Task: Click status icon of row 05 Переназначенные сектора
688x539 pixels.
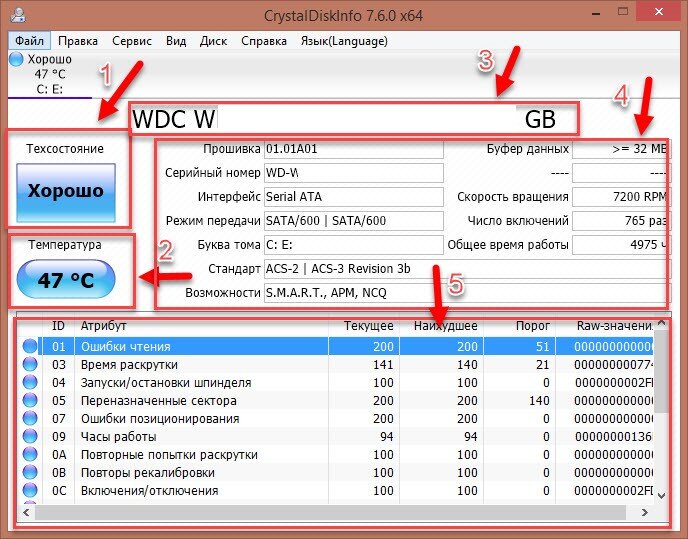Action: pyautogui.click(x=30, y=400)
